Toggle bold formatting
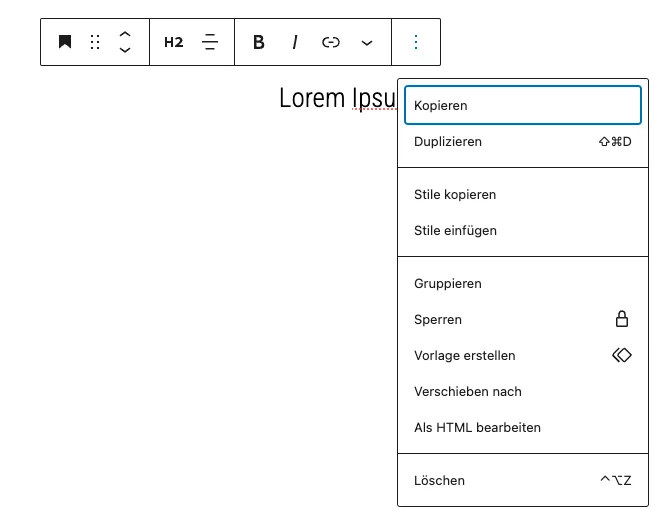The width and height of the screenshot is (670, 521). coord(259,42)
